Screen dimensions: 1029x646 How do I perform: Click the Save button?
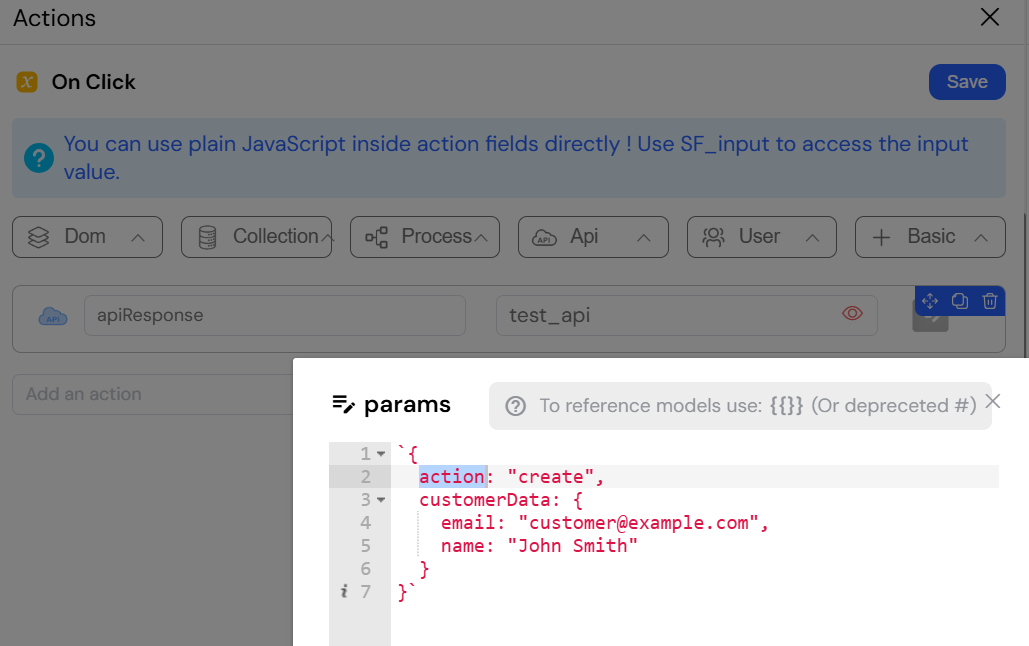click(967, 82)
